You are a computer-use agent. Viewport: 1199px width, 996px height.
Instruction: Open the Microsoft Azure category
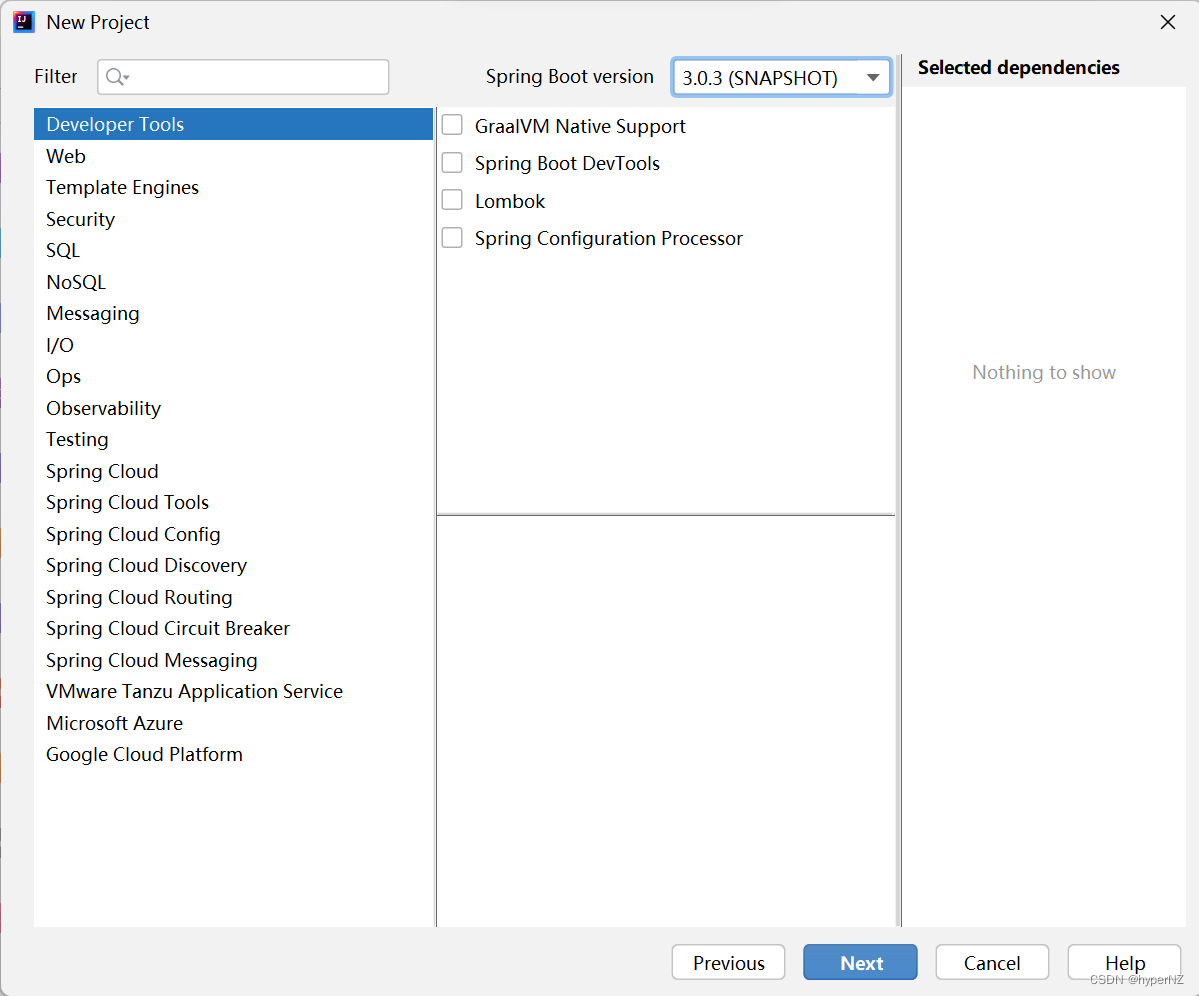click(x=233, y=723)
